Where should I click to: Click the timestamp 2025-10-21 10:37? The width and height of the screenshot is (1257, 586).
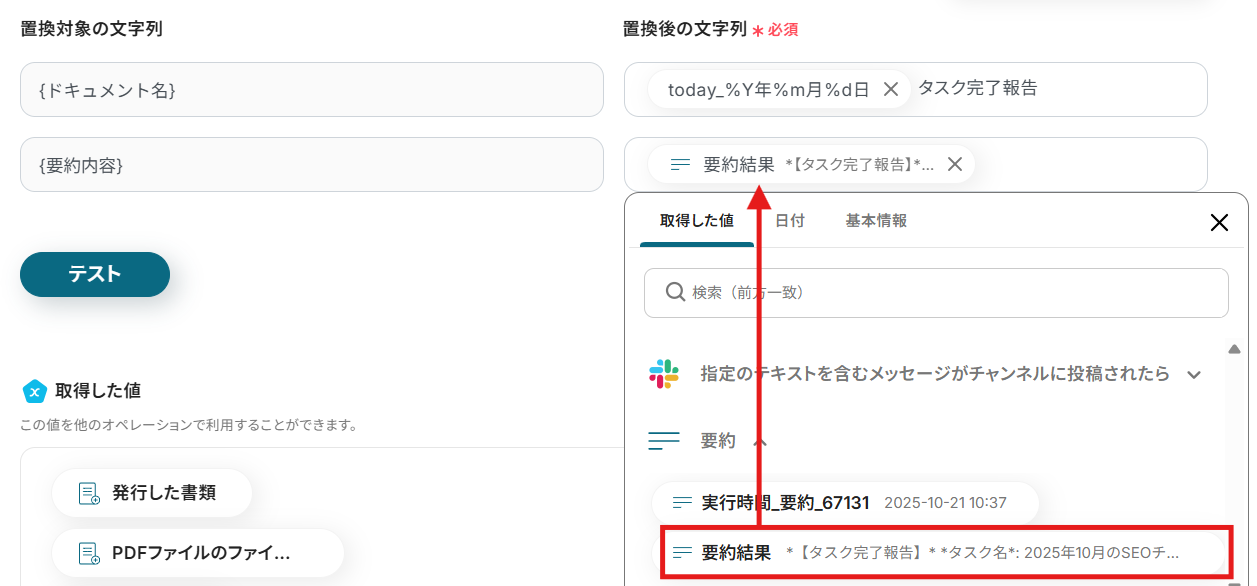pyautogui.click(x=945, y=503)
